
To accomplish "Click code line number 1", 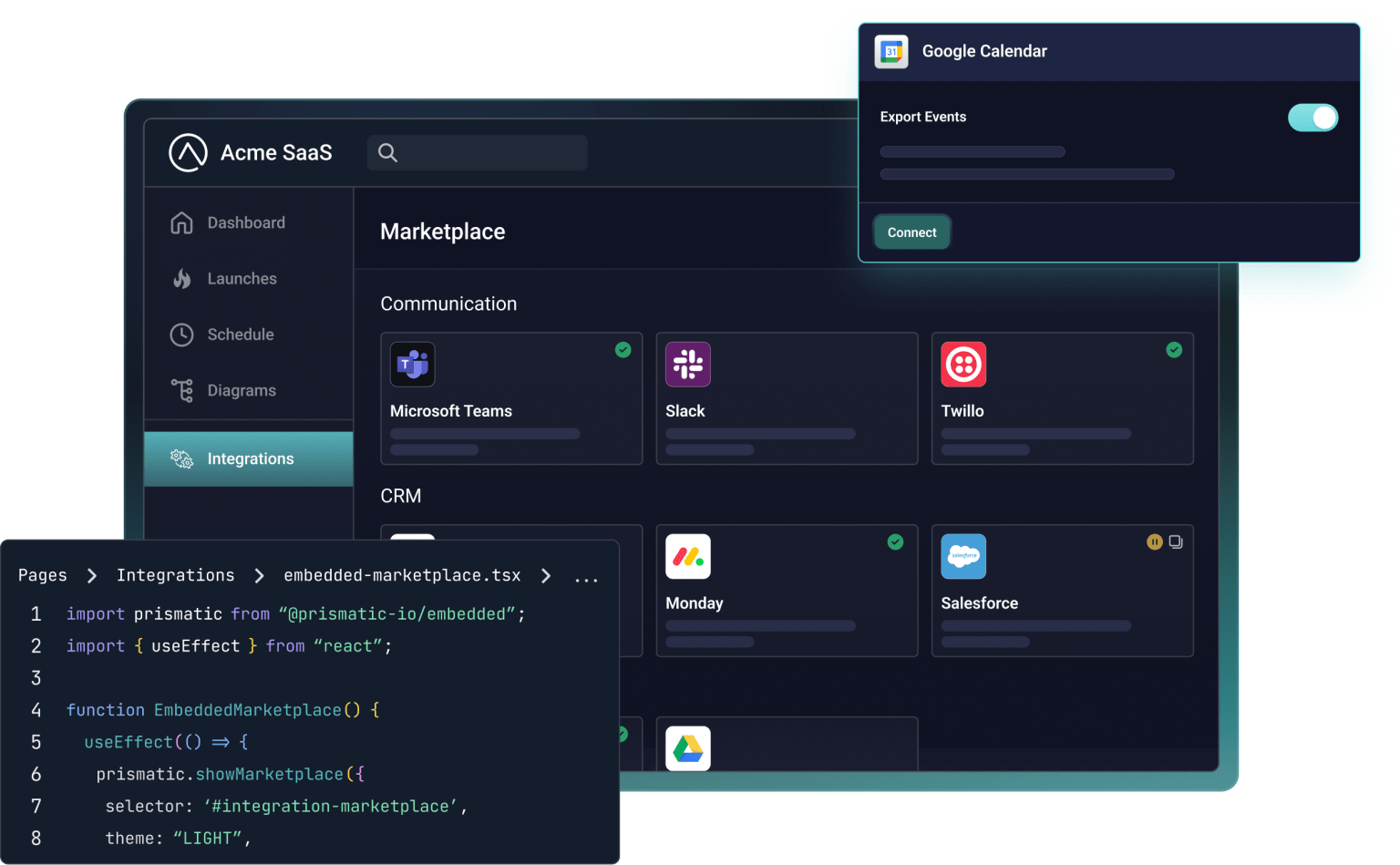I will (x=36, y=613).
